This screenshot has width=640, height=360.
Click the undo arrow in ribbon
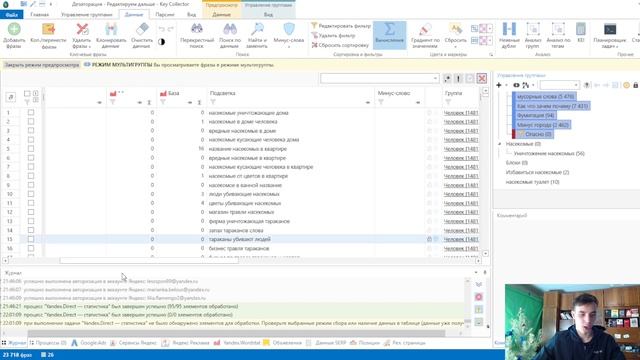162,29
